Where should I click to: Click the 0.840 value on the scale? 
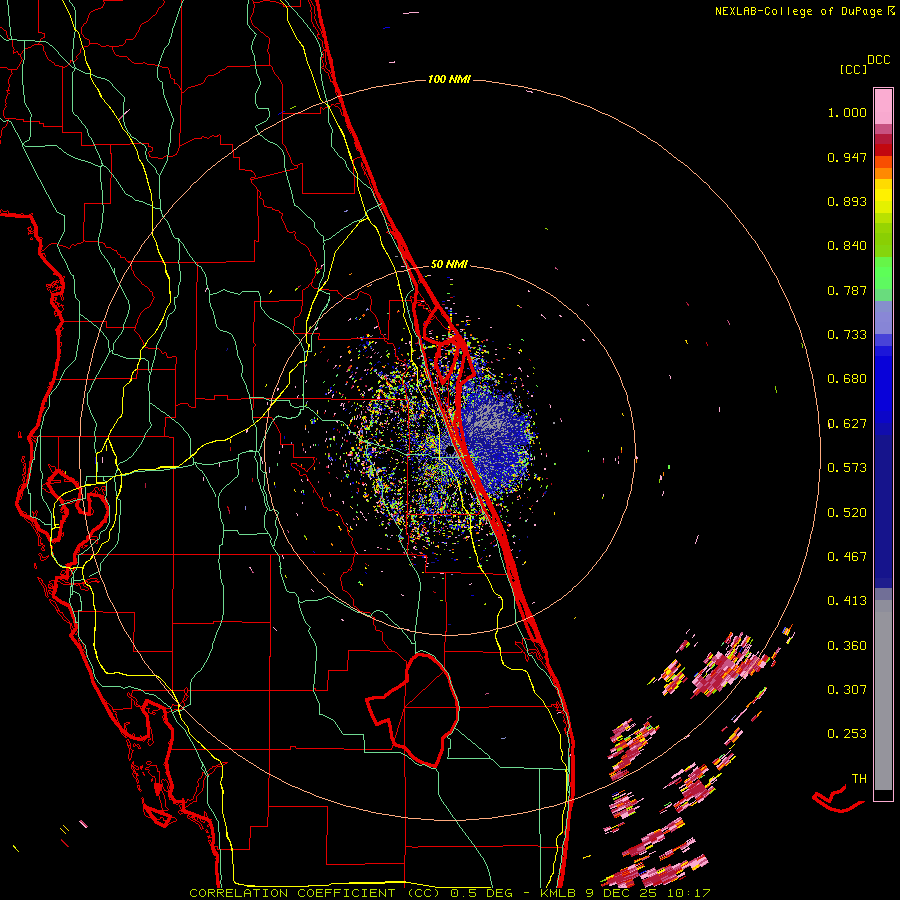(x=847, y=246)
